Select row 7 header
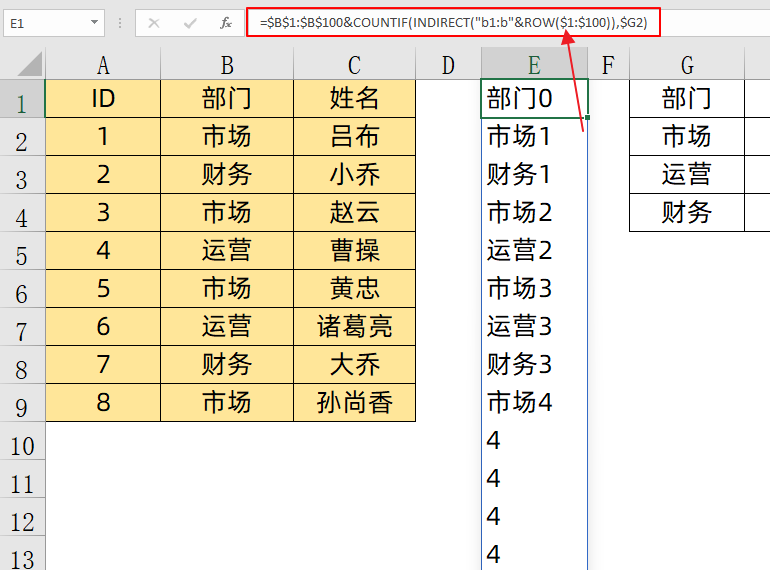The height and width of the screenshot is (570, 770). [22, 326]
